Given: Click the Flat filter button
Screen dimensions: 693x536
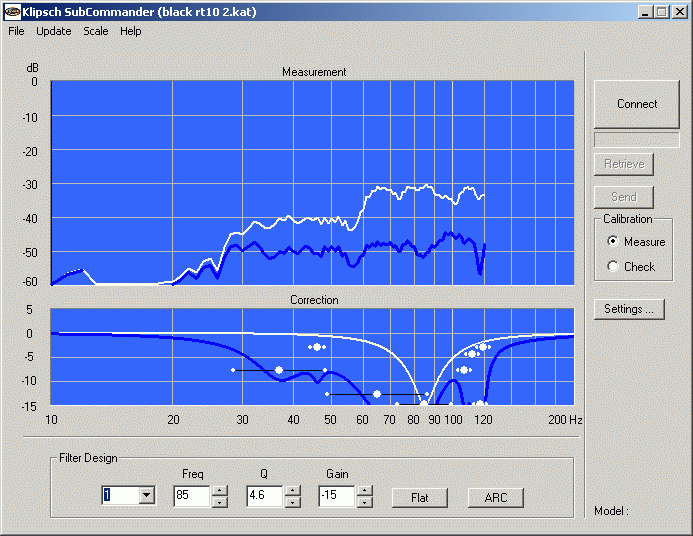Looking at the screenshot, I should click(x=419, y=498).
